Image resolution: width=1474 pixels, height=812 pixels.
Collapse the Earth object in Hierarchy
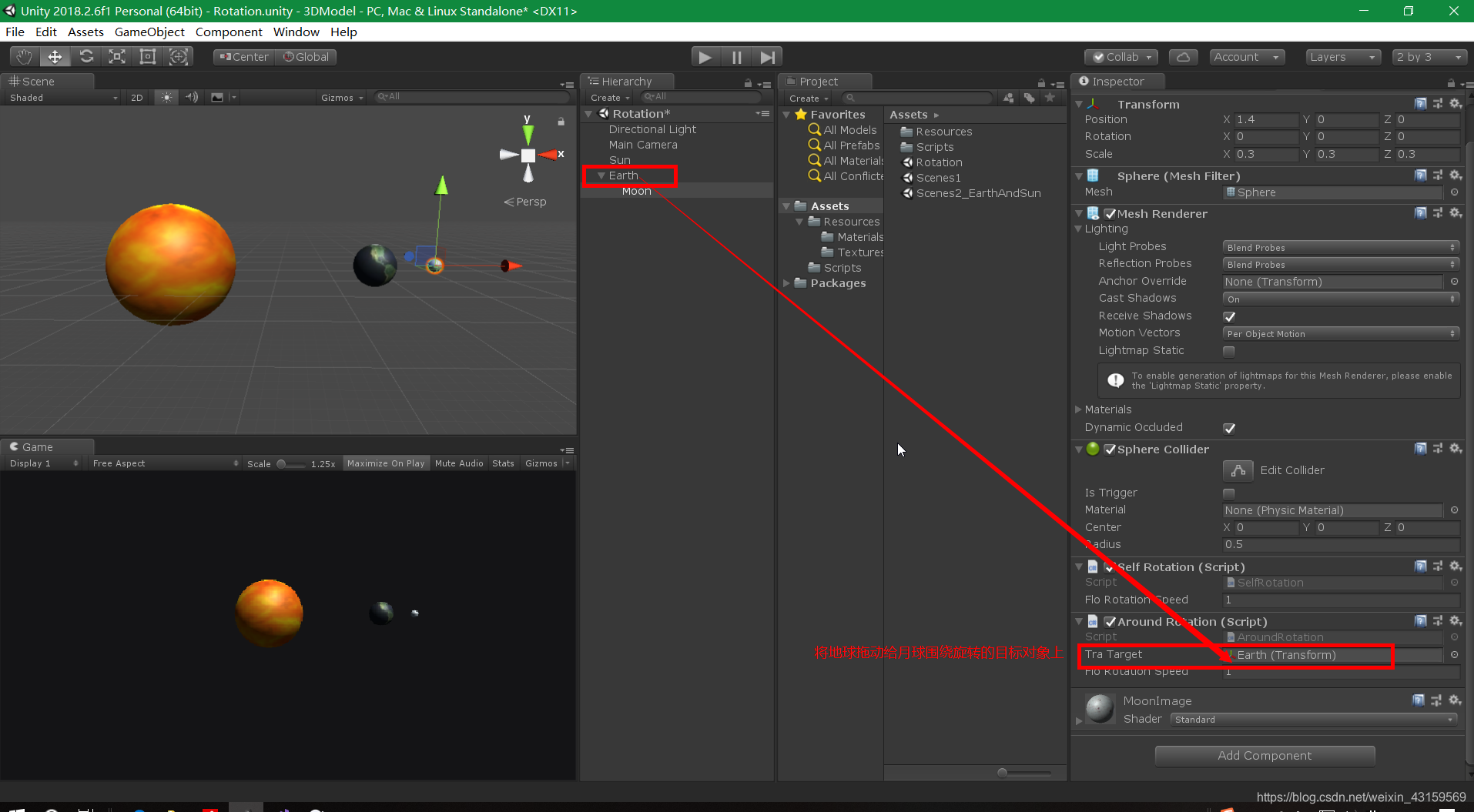point(601,175)
